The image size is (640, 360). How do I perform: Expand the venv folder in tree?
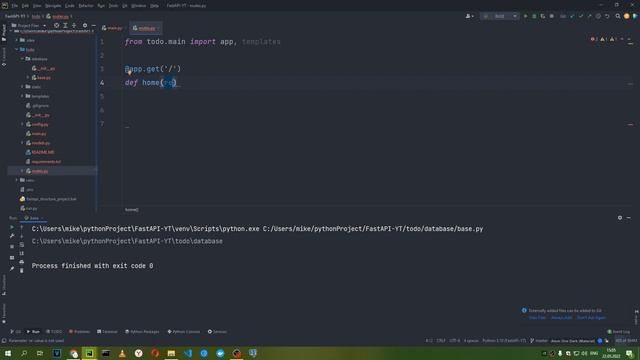[17, 180]
